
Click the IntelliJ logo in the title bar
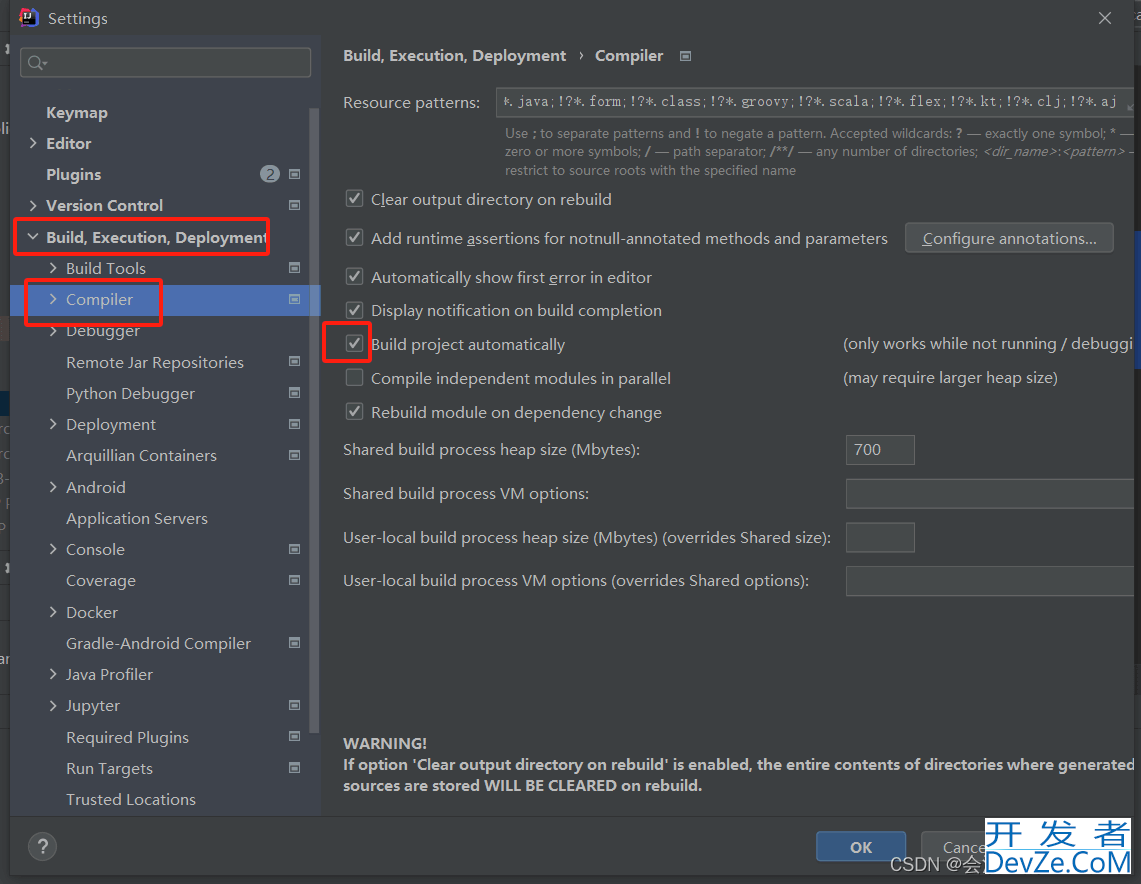tap(28, 17)
